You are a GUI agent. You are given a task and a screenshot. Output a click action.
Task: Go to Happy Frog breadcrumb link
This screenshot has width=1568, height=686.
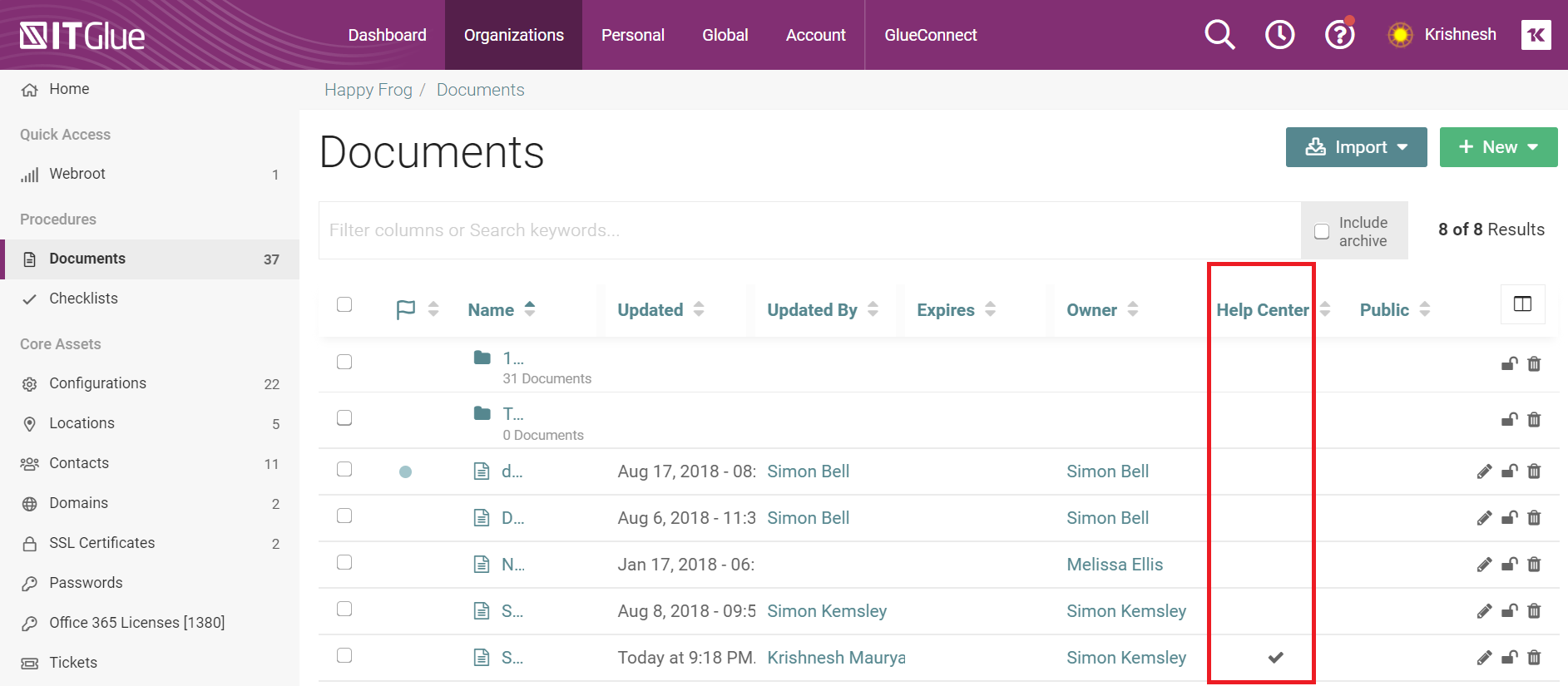click(368, 90)
